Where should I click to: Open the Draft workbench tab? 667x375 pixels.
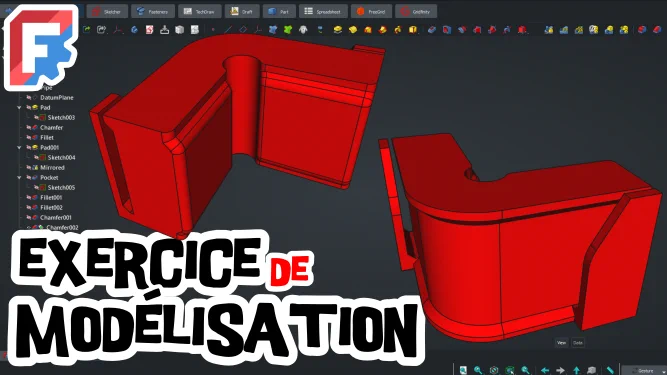242,11
